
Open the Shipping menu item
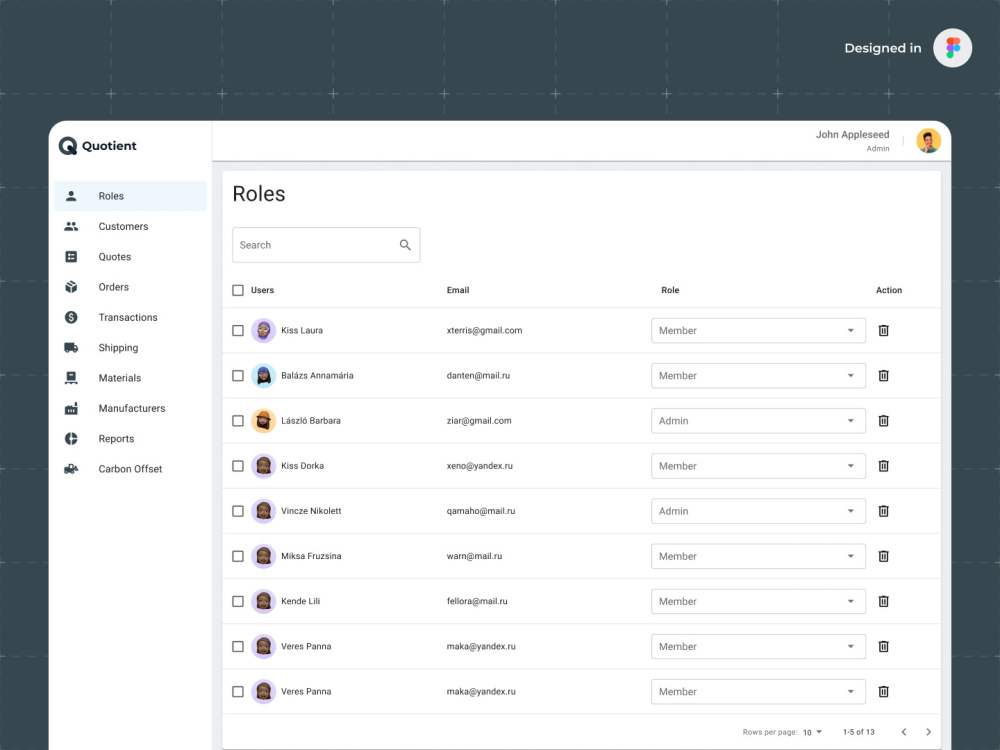point(130,348)
